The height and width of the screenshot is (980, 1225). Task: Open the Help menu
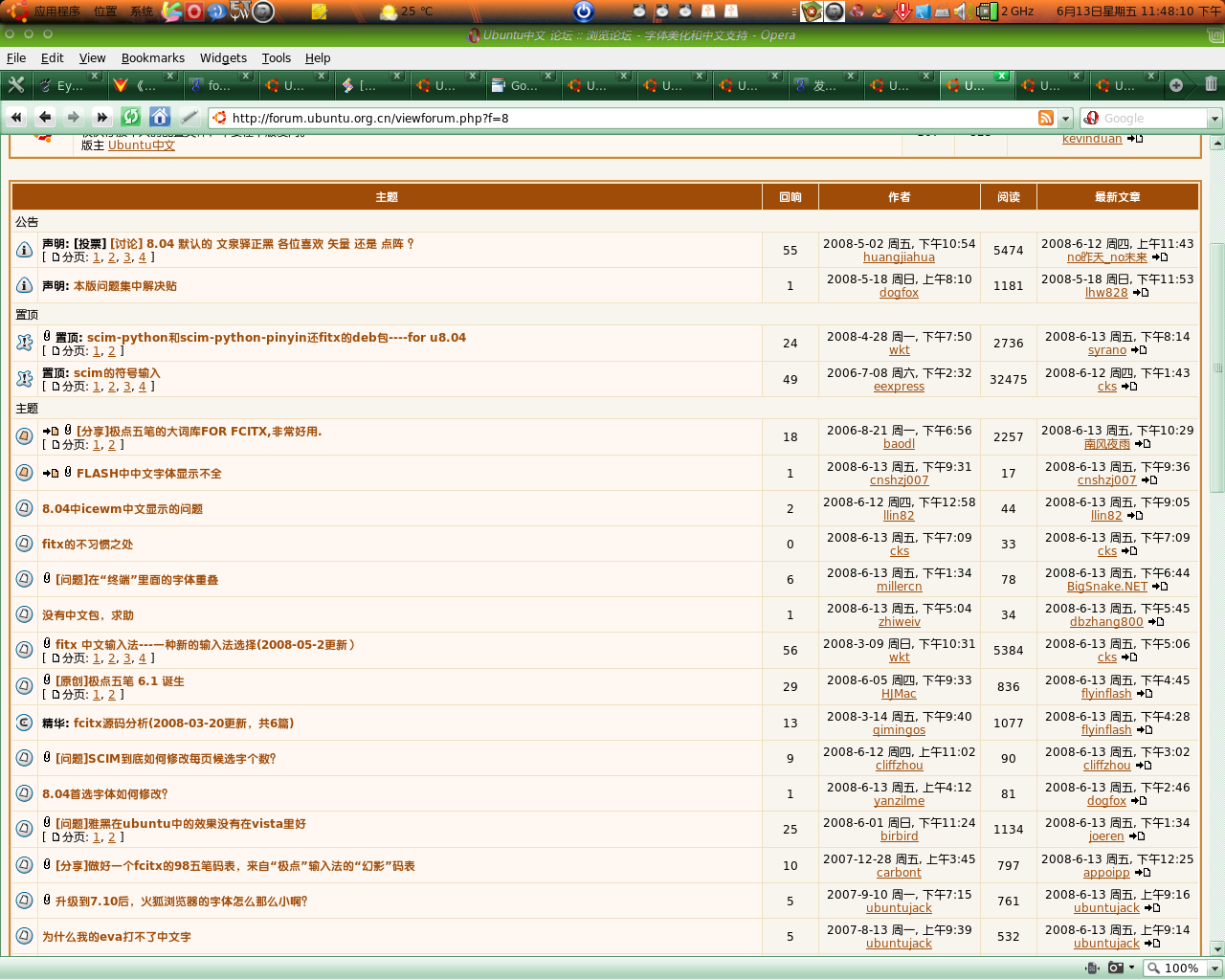(318, 57)
